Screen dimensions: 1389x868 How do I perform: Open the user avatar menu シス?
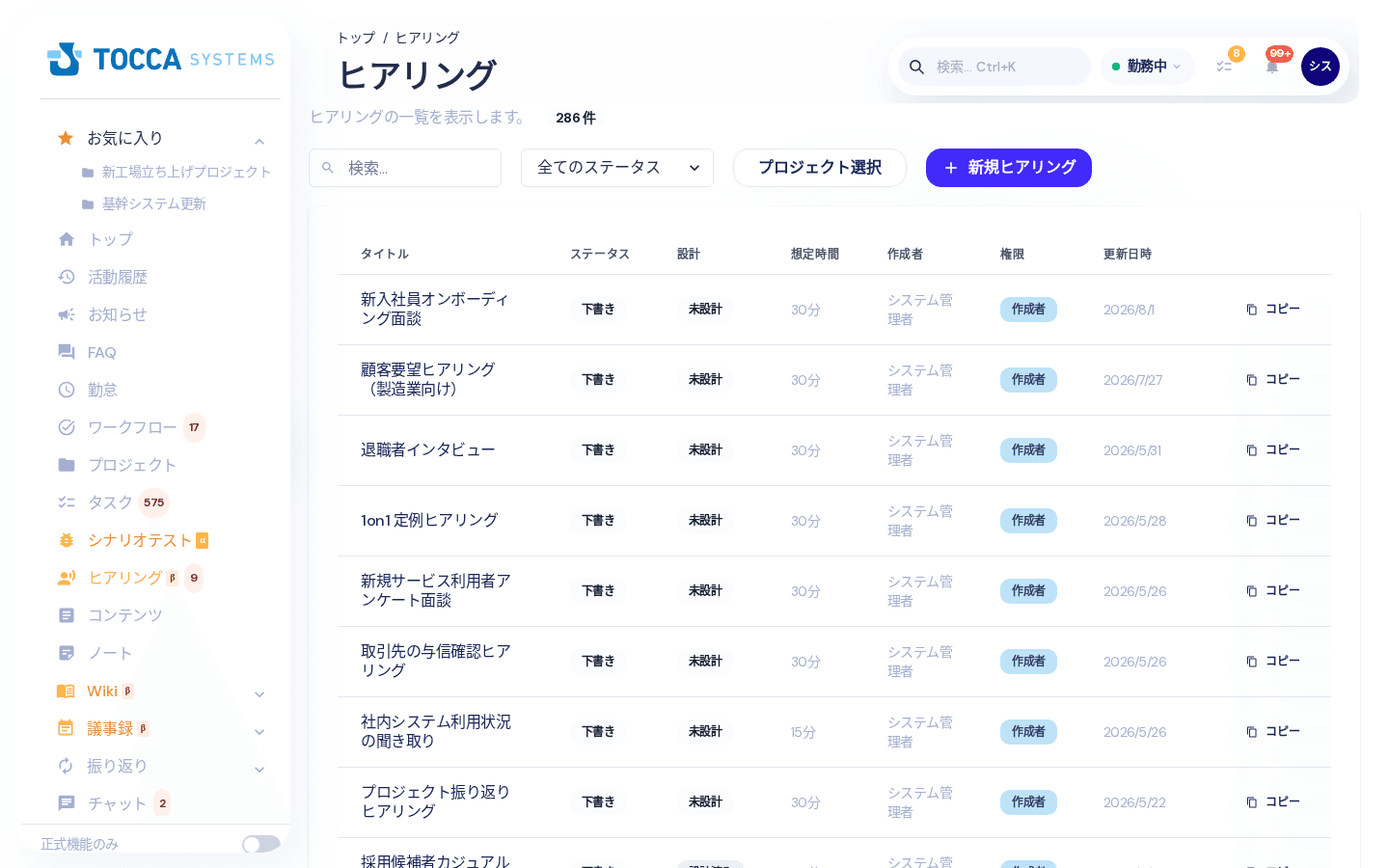[x=1320, y=67]
